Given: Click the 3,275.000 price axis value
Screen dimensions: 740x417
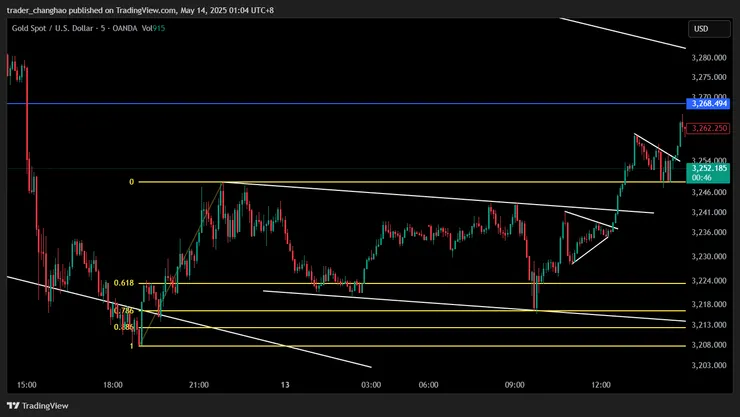Looking at the screenshot, I should [709, 77].
